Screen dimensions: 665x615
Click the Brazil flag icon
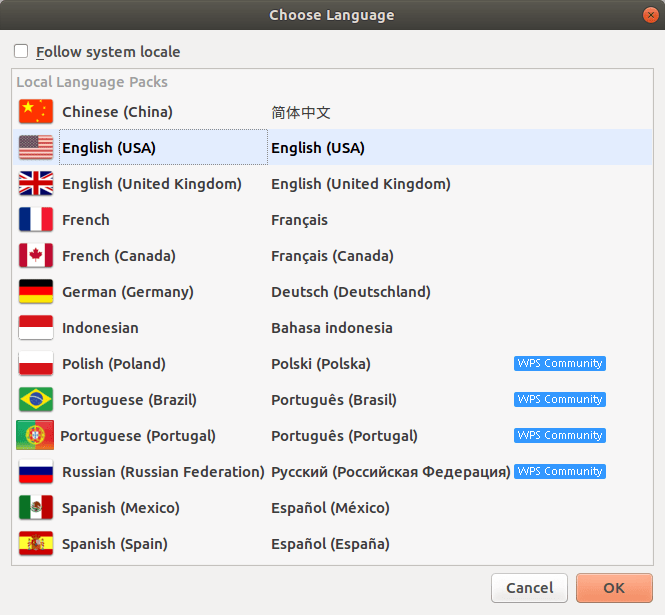pyautogui.click(x=36, y=400)
